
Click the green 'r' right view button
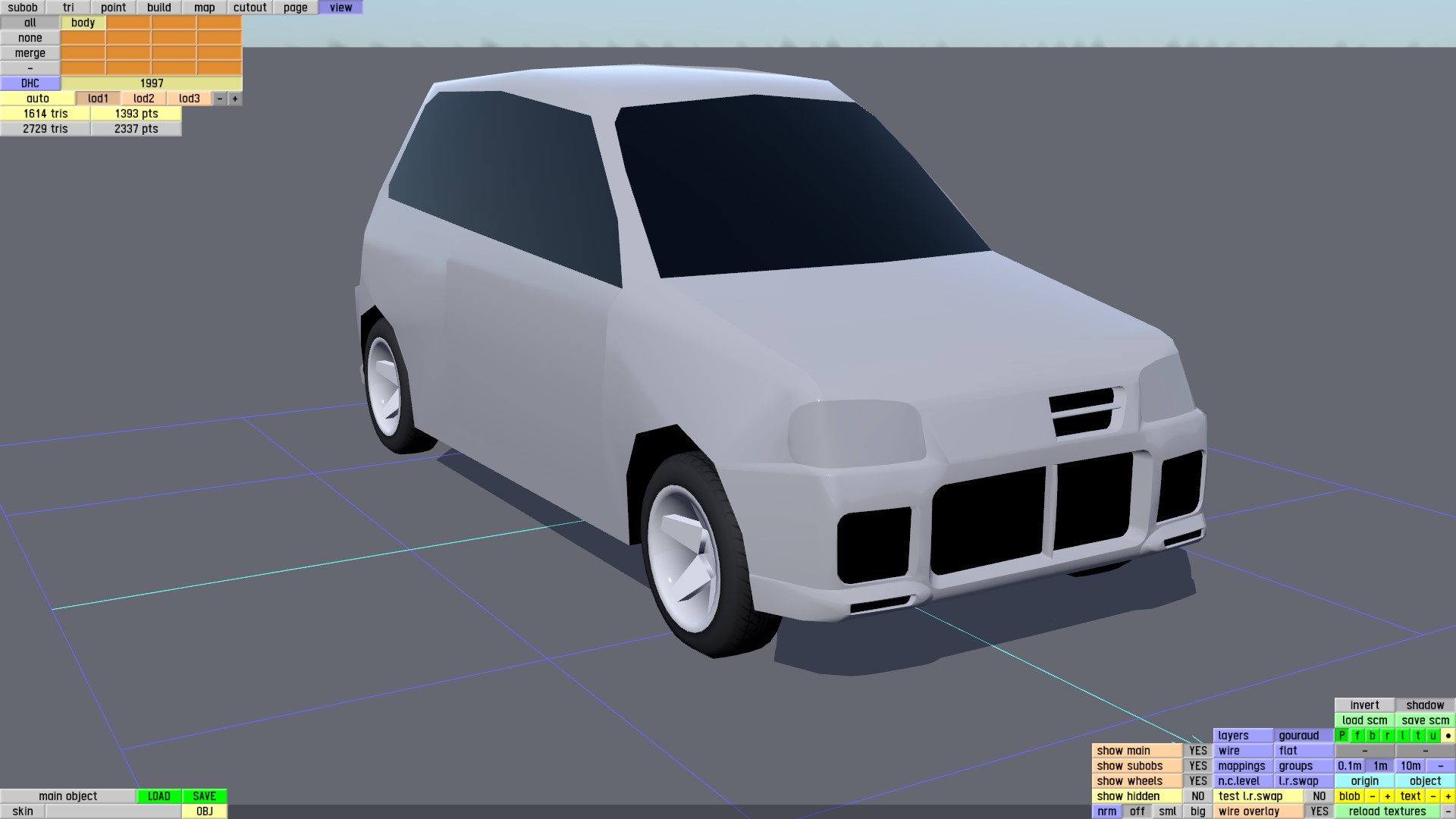pyautogui.click(x=1387, y=736)
